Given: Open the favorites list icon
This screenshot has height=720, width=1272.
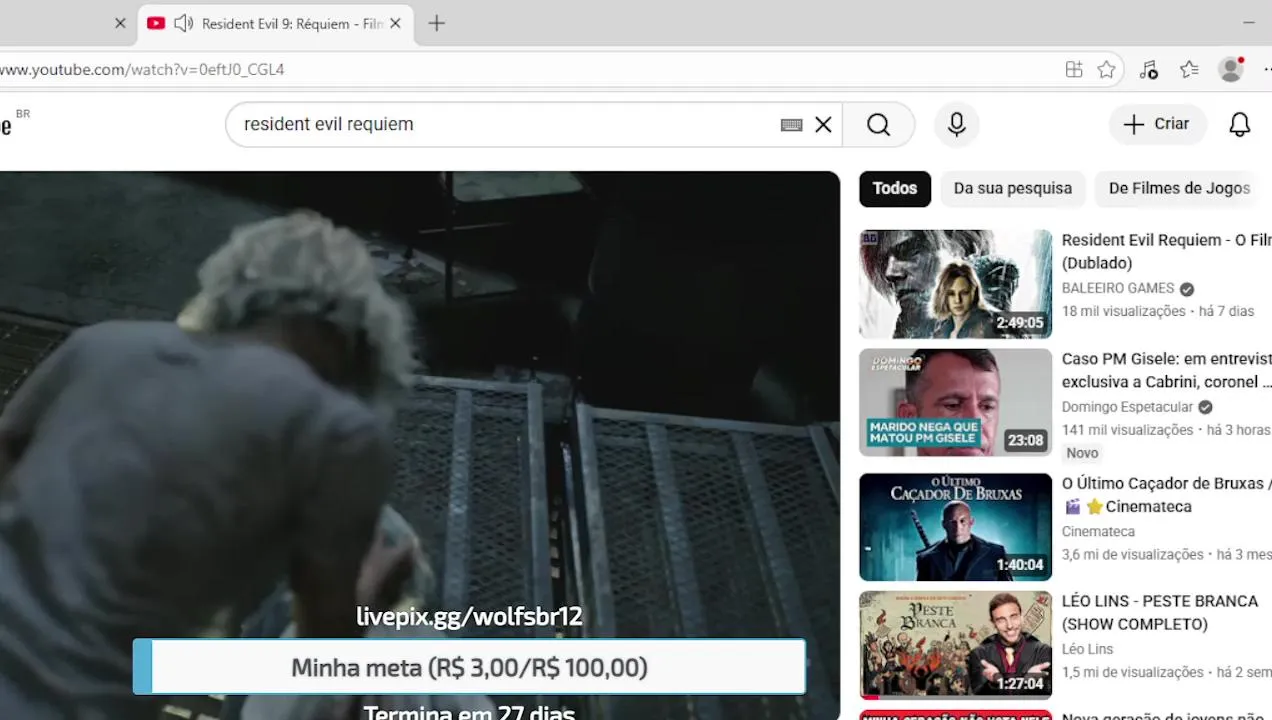Looking at the screenshot, I should point(1189,69).
